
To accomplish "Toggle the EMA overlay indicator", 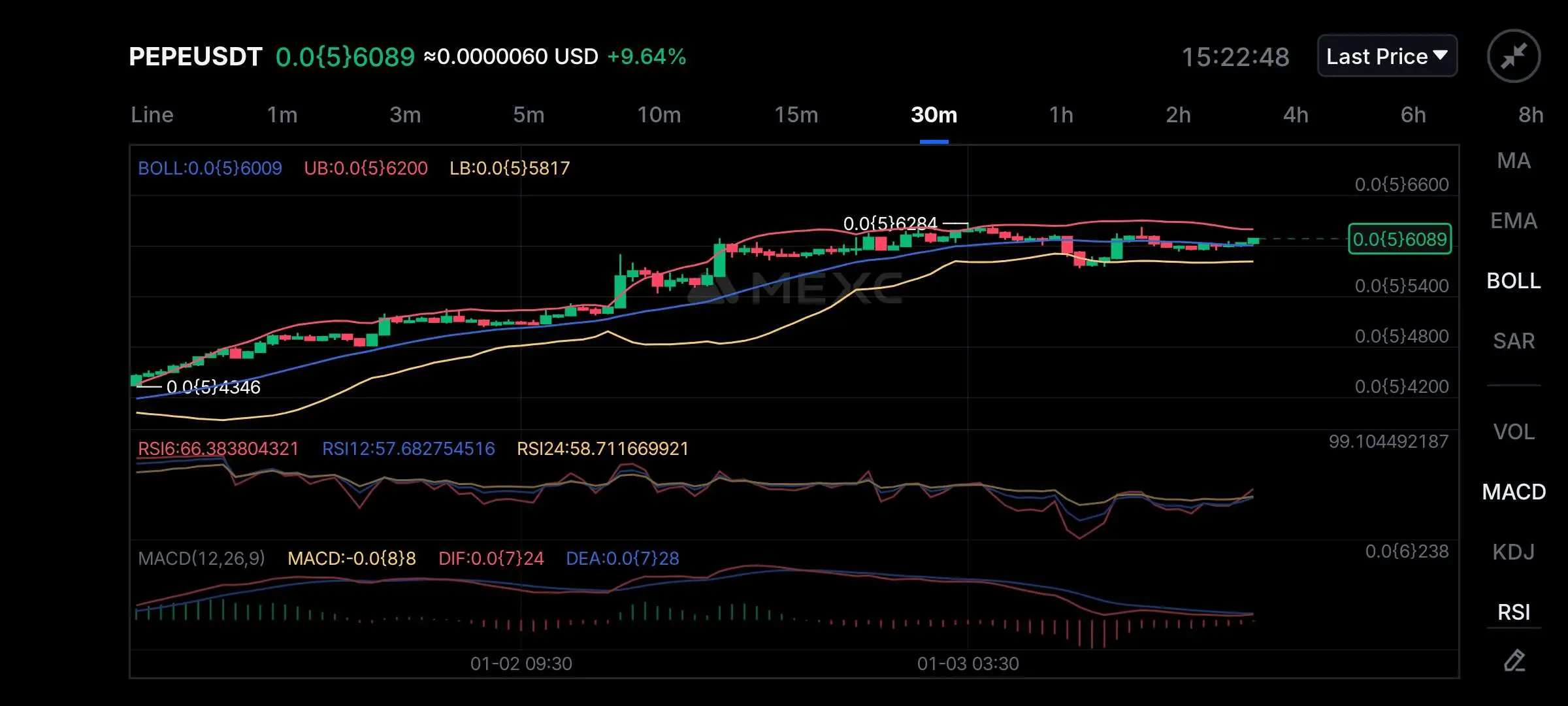I will (1513, 221).
